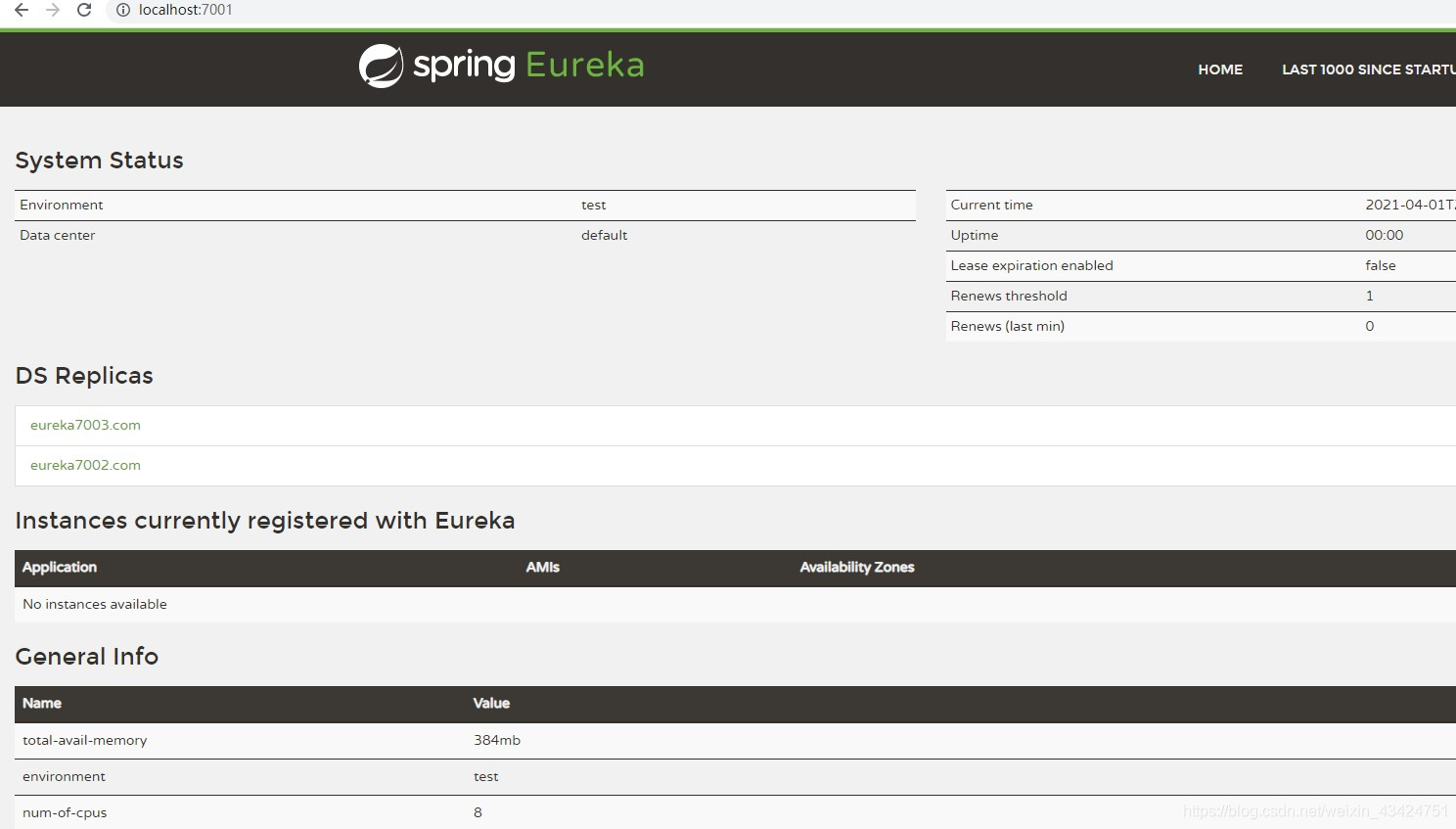Reload the page with the refresh icon
The image size is (1456, 829).
tap(84, 10)
